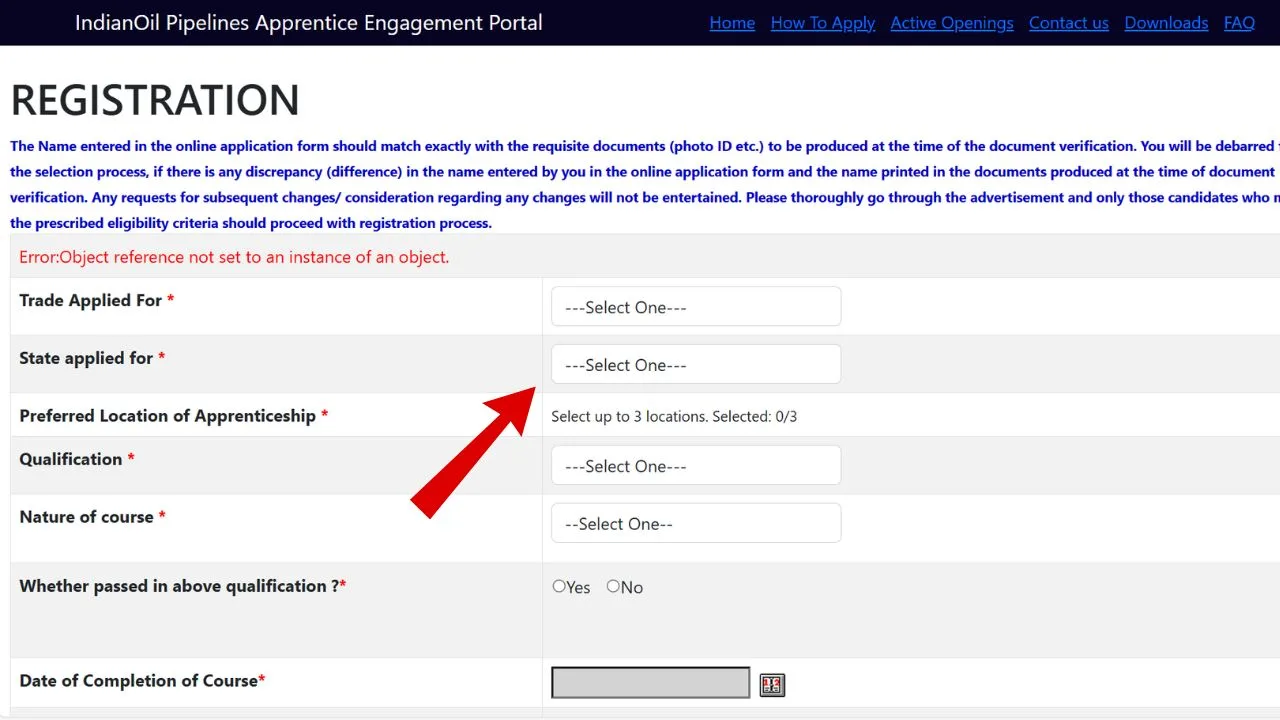Expand the Qualification dropdown
This screenshot has width=1280, height=720.
(x=696, y=466)
